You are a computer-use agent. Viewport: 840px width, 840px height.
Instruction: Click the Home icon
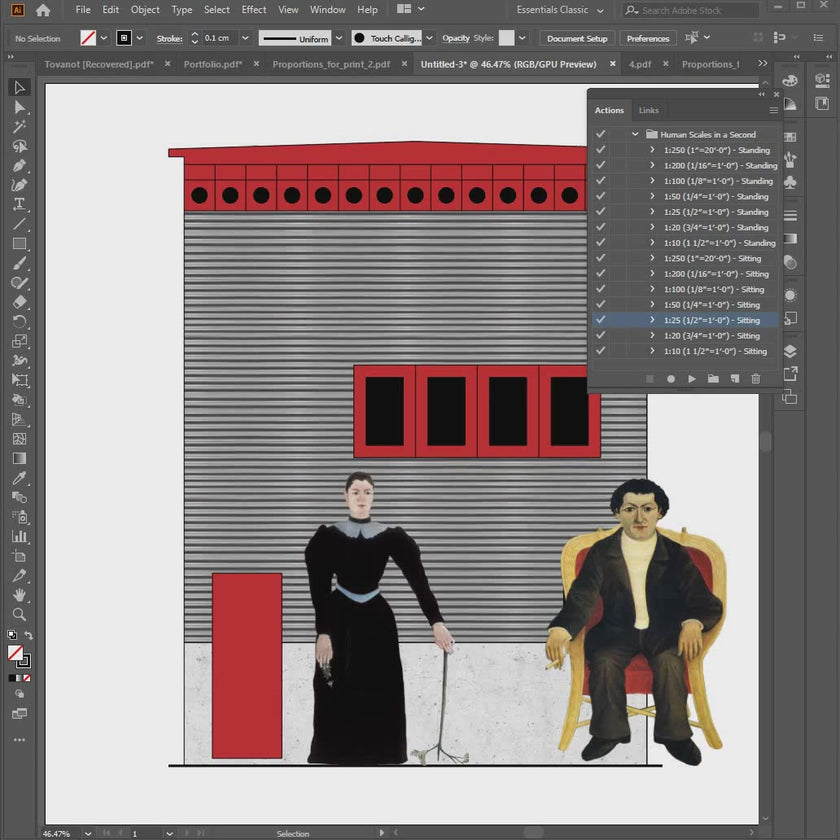pos(43,10)
